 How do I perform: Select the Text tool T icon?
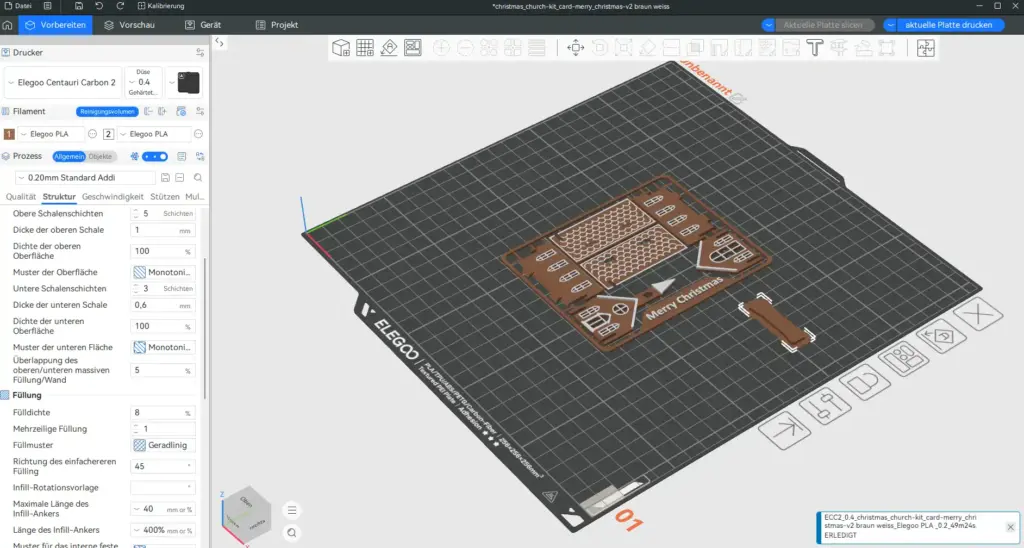tap(814, 48)
